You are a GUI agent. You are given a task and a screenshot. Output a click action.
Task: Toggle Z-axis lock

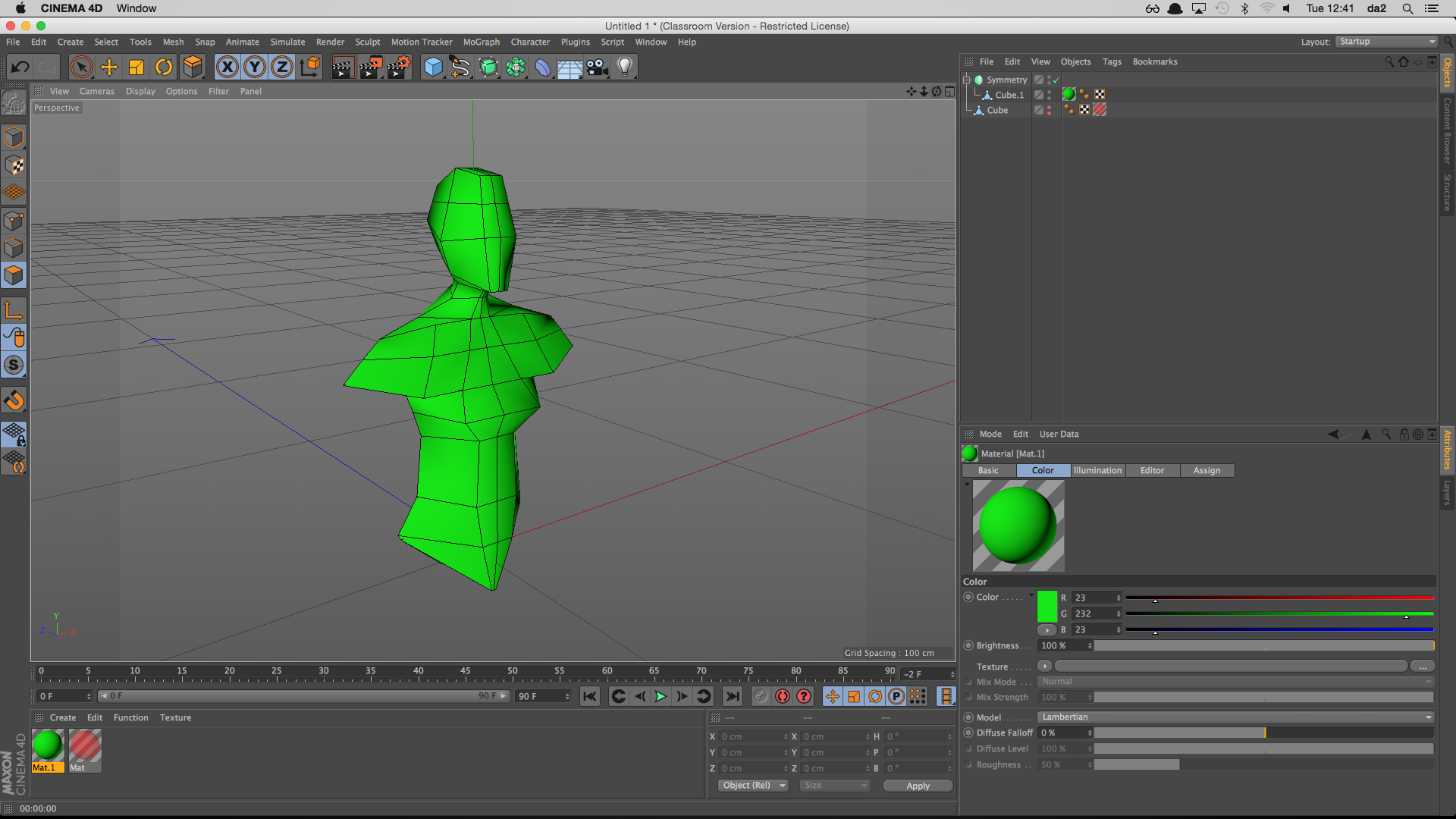tap(282, 67)
